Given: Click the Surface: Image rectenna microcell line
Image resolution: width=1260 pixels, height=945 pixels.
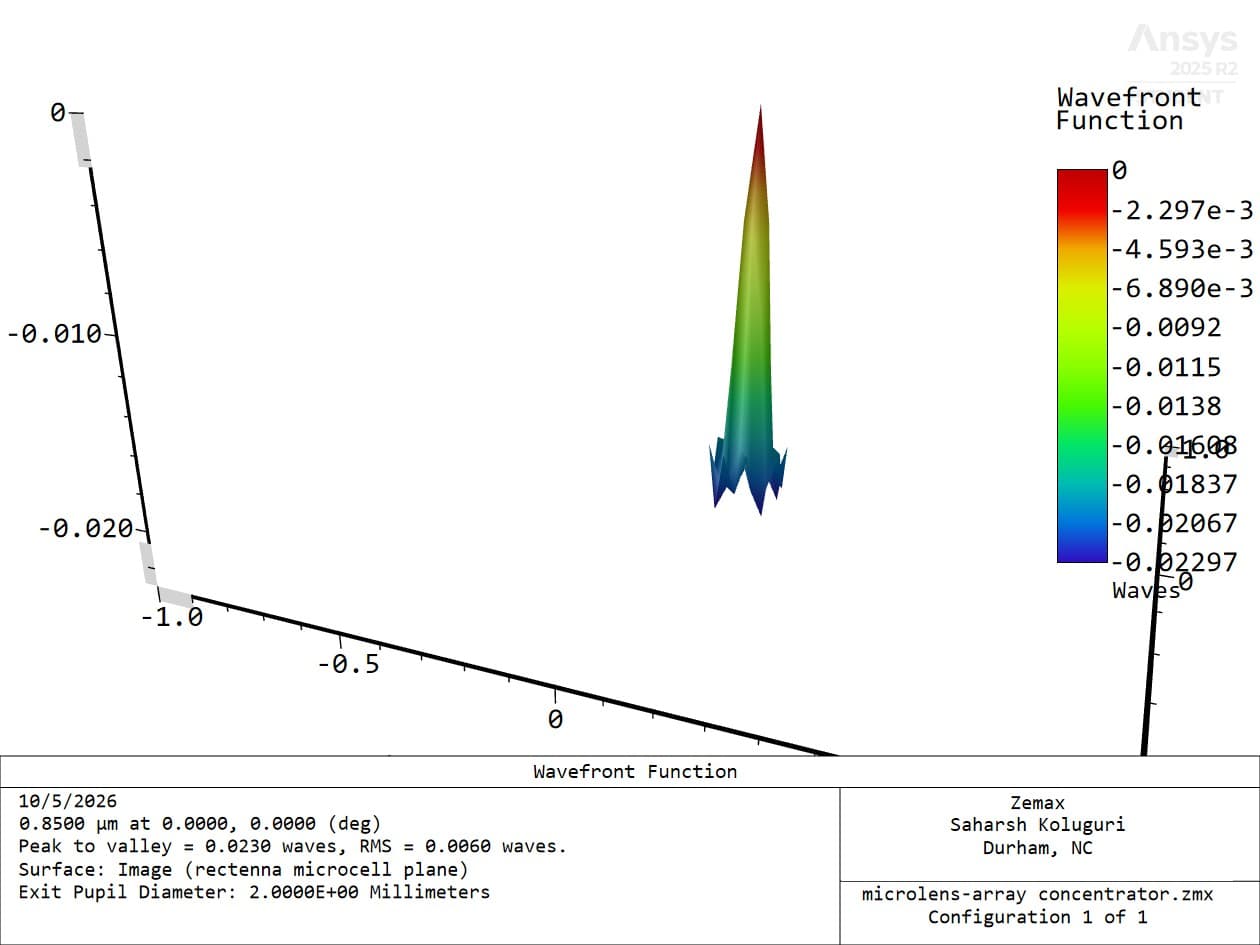Looking at the screenshot, I should pyautogui.click(x=243, y=869).
